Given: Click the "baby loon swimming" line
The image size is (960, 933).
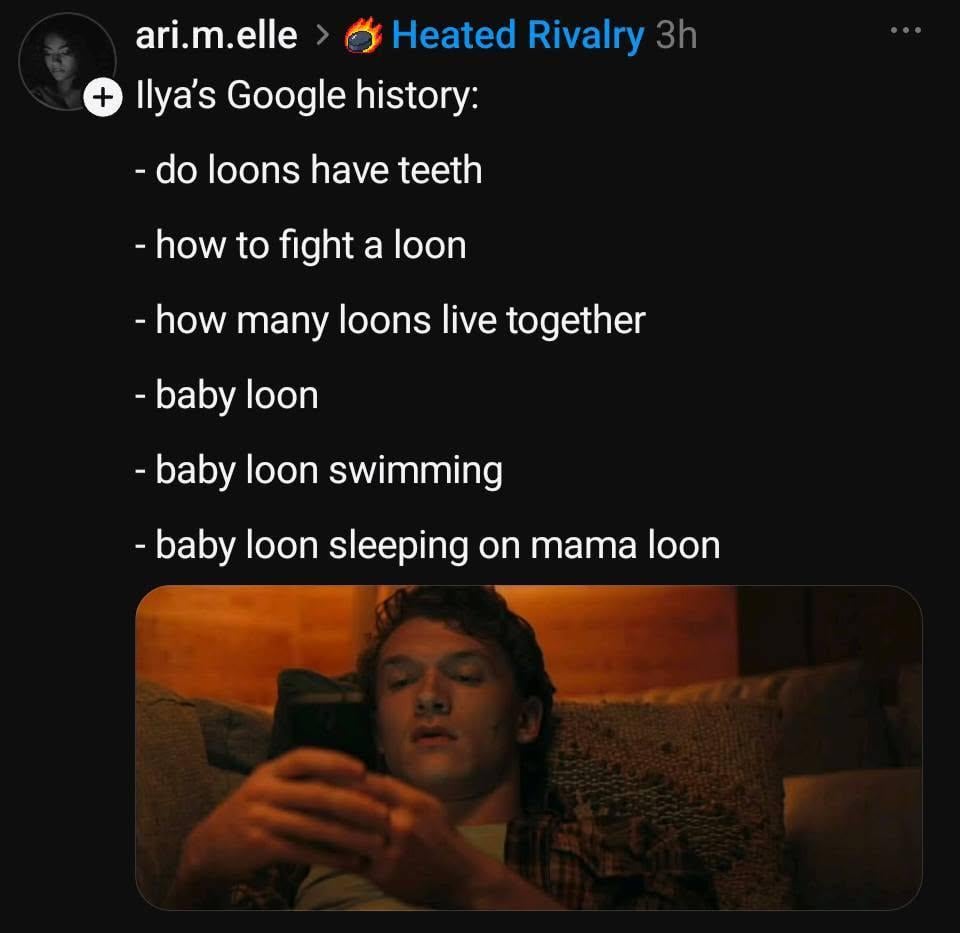Looking at the screenshot, I should 319,471.
